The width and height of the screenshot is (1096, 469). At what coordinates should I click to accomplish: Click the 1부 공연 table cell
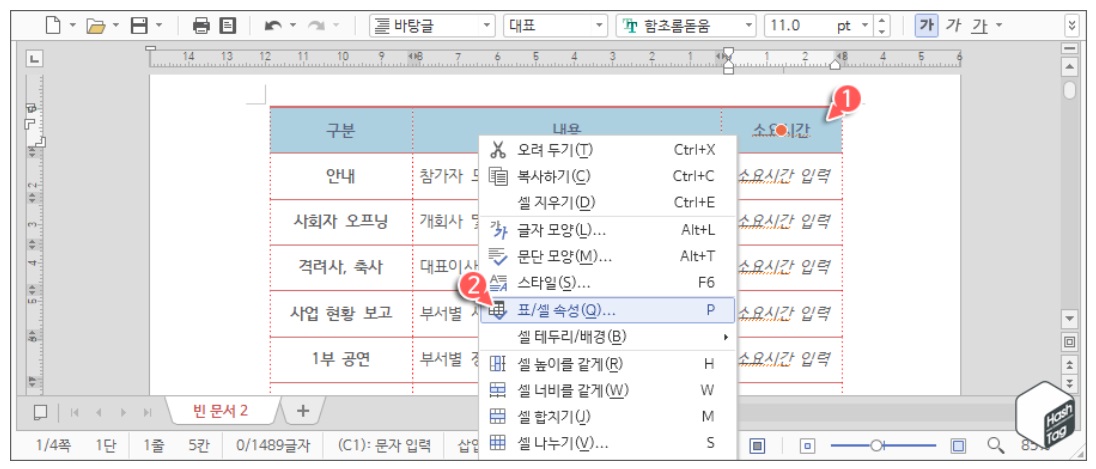[341, 359]
